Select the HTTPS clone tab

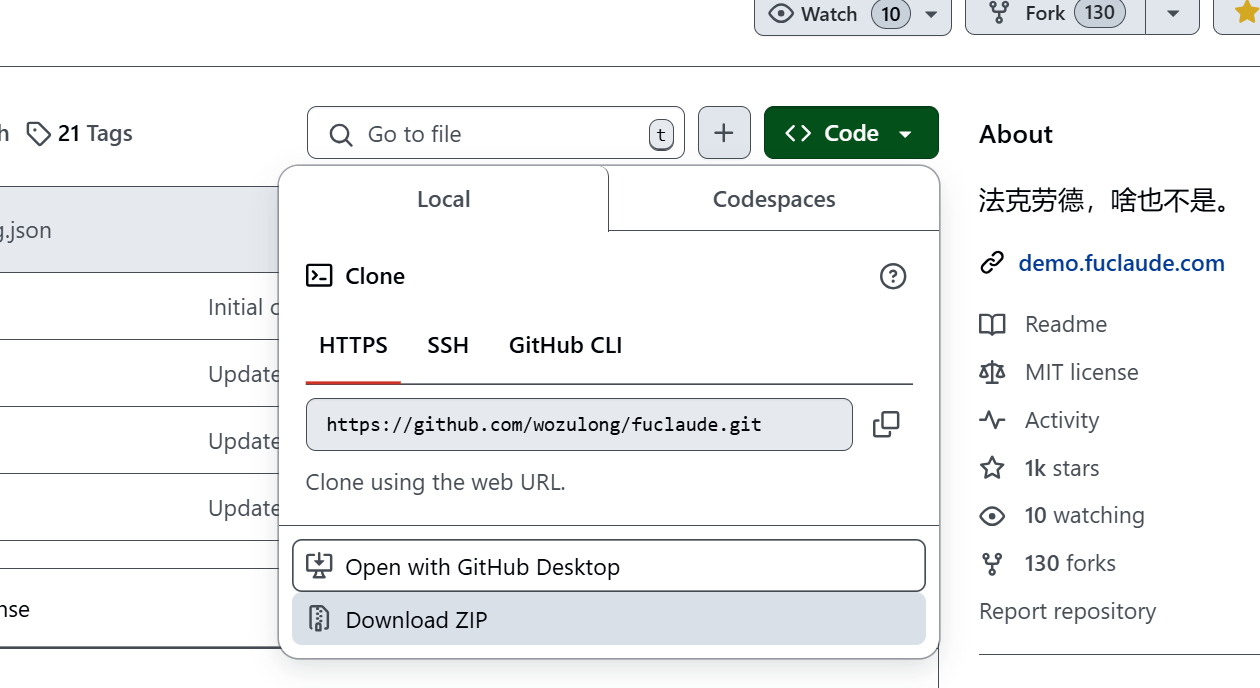tap(353, 346)
